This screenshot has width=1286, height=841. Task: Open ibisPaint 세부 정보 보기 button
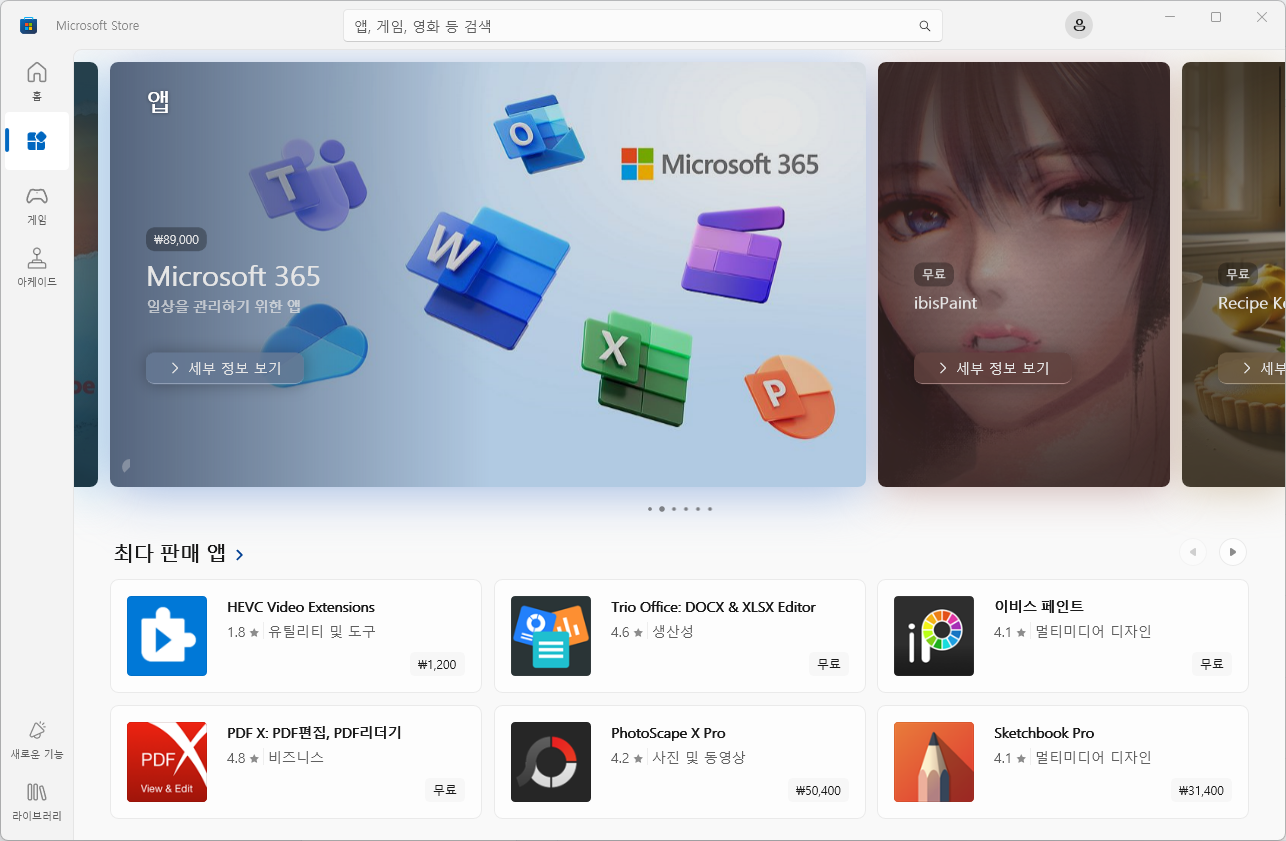[992, 368]
